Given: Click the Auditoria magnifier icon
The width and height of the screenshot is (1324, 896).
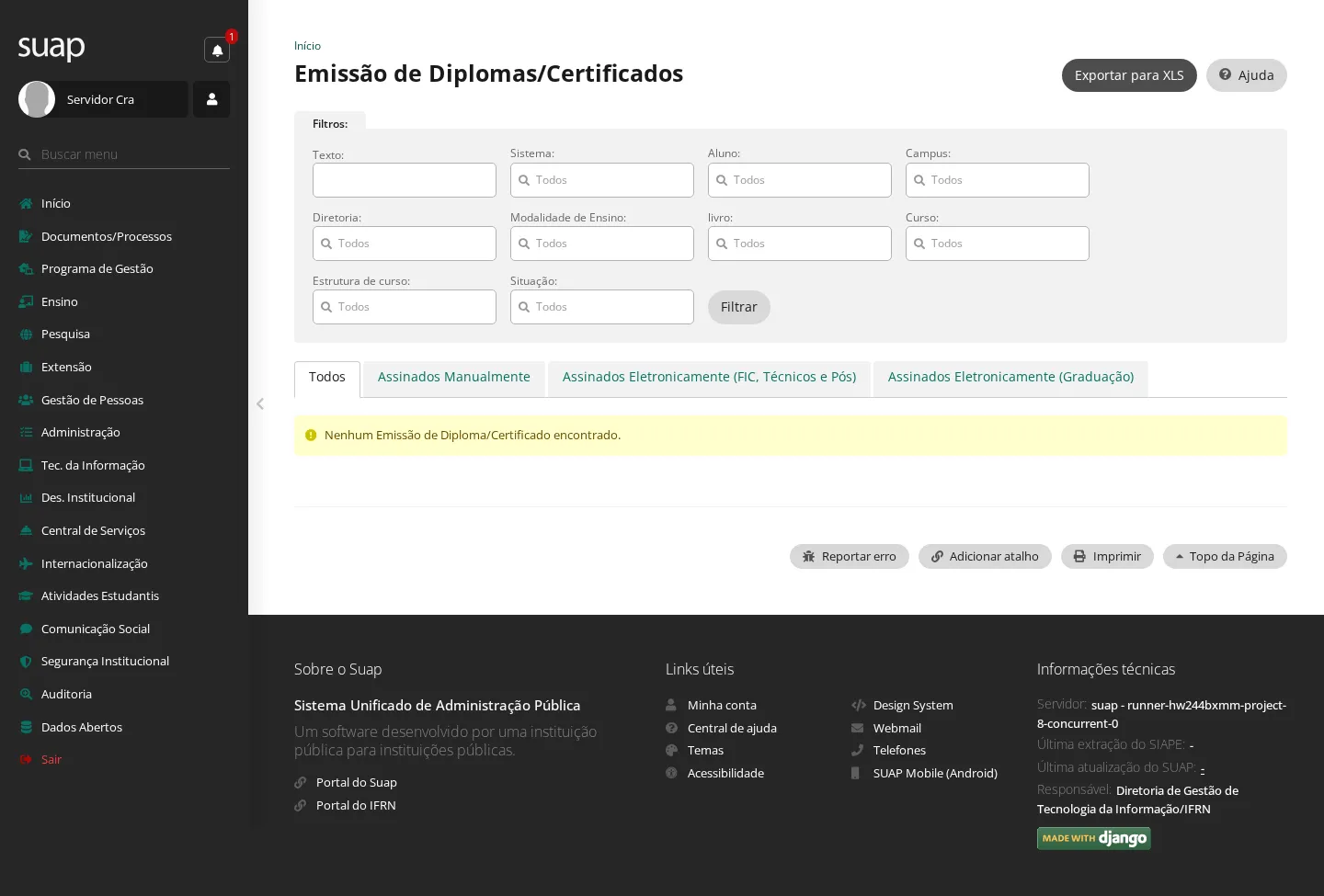Looking at the screenshot, I should tap(26, 694).
